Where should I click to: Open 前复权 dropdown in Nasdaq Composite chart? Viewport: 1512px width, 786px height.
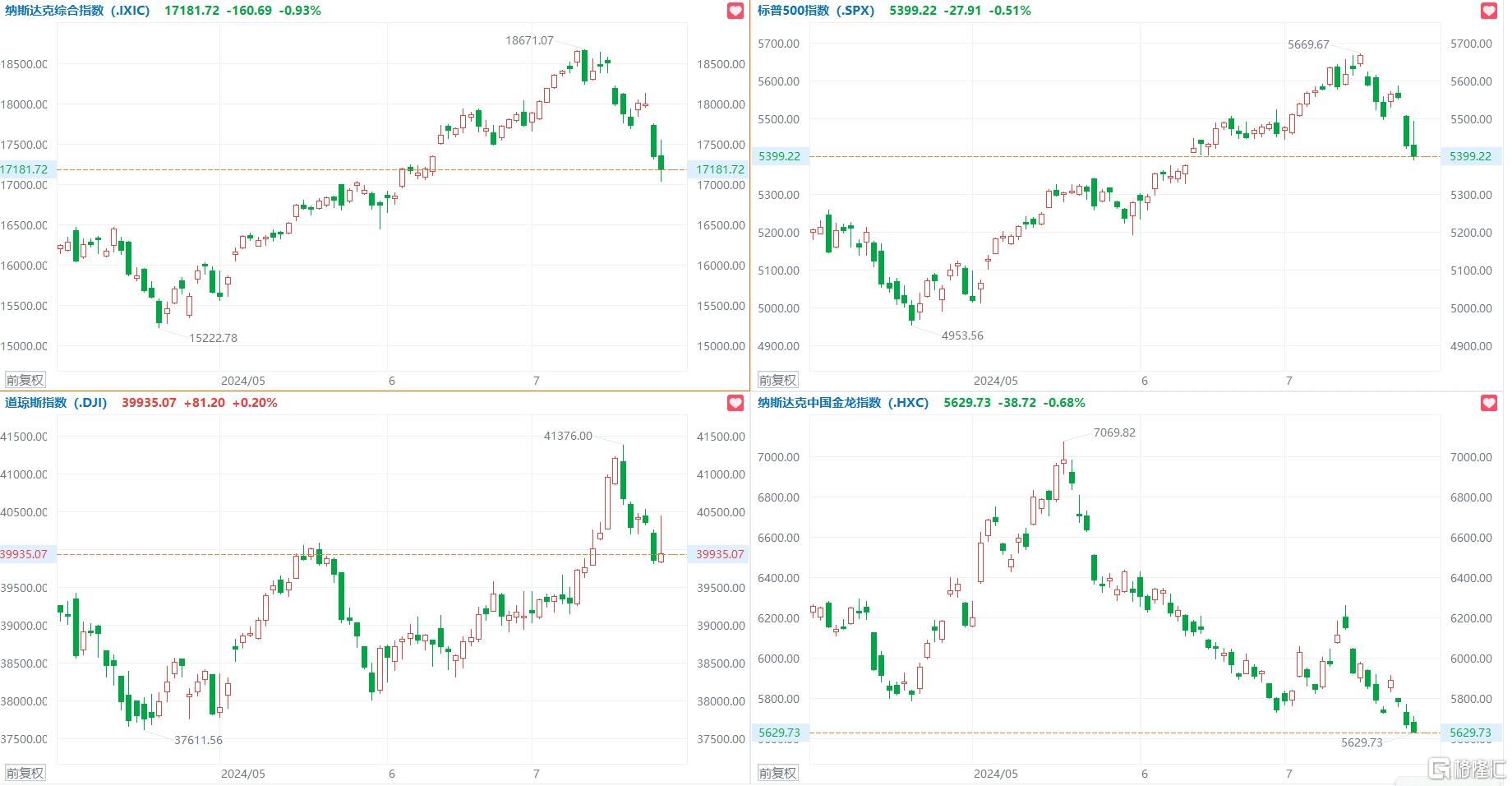(x=25, y=380)
